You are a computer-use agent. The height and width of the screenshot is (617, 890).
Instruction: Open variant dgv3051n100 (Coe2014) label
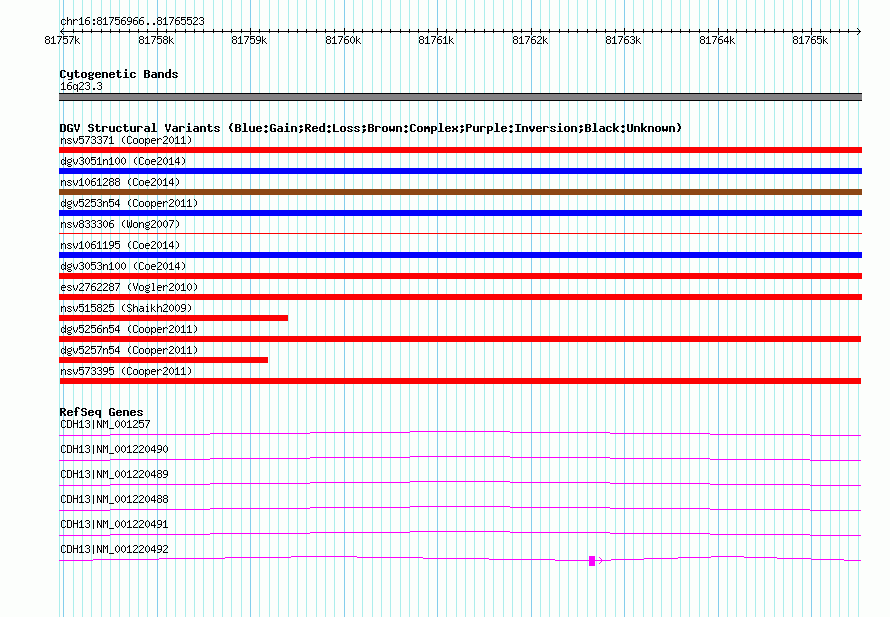tap(123, 161)
